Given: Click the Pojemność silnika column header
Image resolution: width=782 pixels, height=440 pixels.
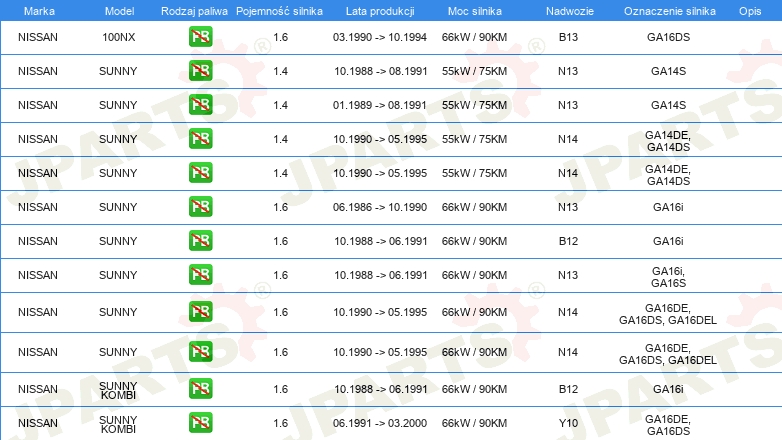Looking at the screenshot, I should 279,11.
